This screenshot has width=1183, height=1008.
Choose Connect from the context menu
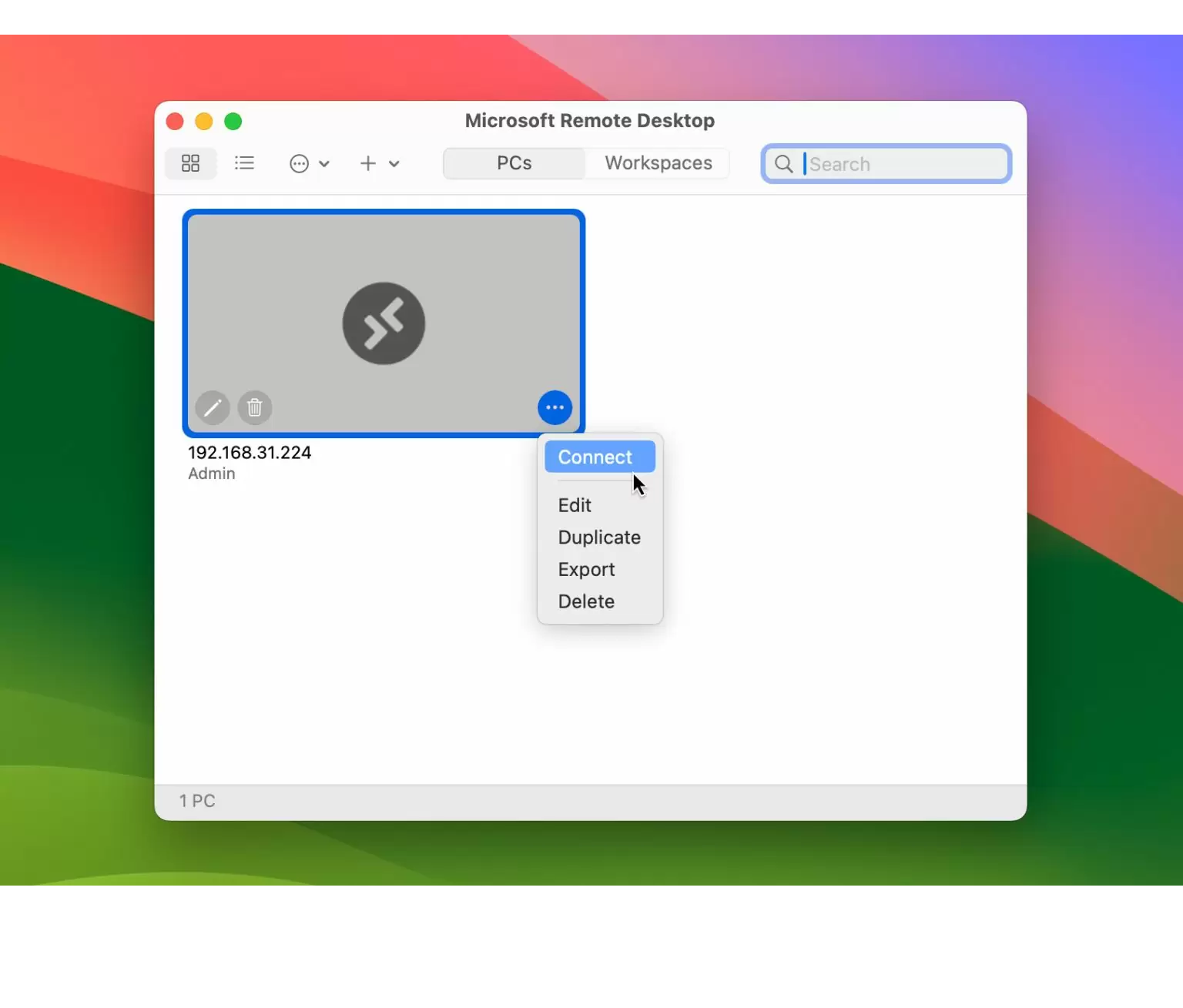600,457
